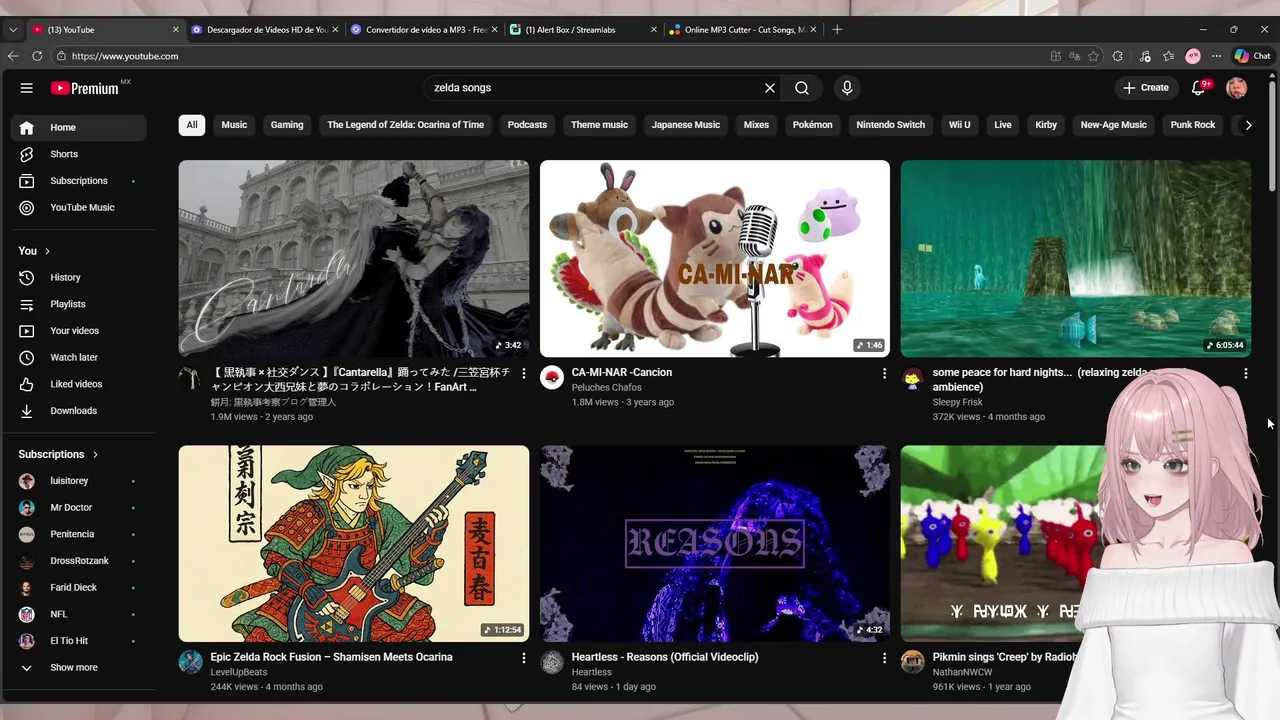1280x720 pixels.
Task: Open YouTube Music in the sidebar
Action: [79, 207]
